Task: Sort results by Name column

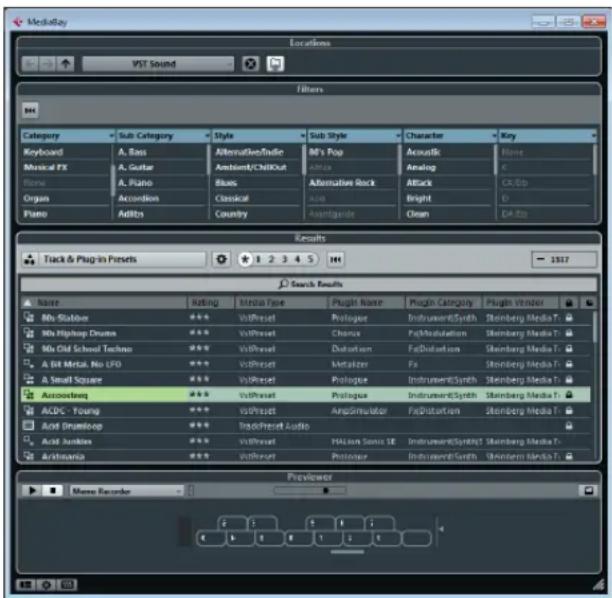Action: (104, 303)
